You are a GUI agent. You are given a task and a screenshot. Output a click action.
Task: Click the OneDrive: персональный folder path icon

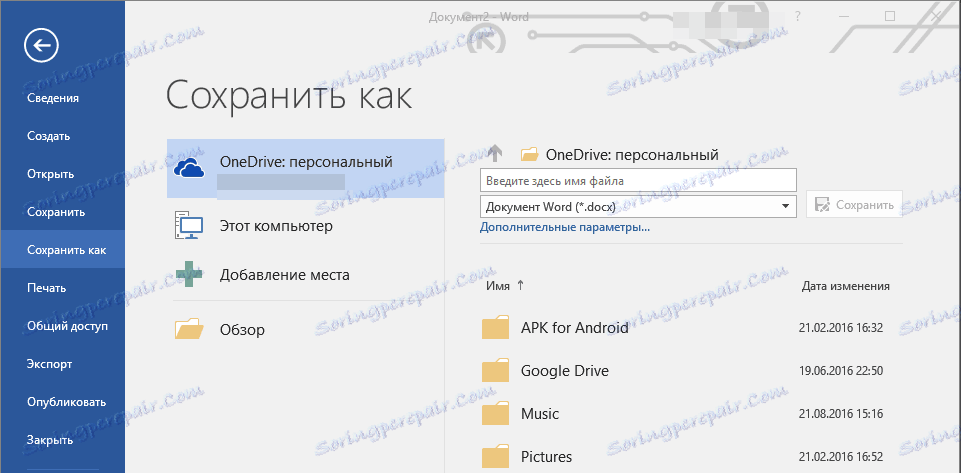pyautogui.click(x=530, y=154)
